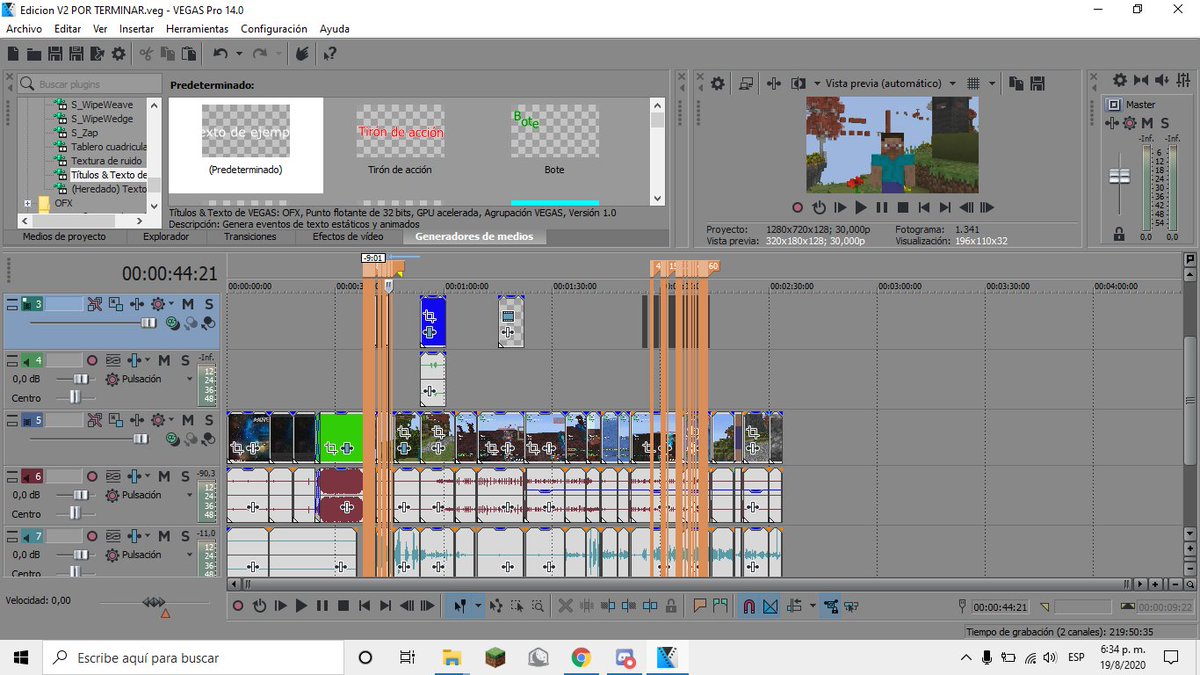Toggle snapping magnet icon in timeline toolbar

click(748, 605)
